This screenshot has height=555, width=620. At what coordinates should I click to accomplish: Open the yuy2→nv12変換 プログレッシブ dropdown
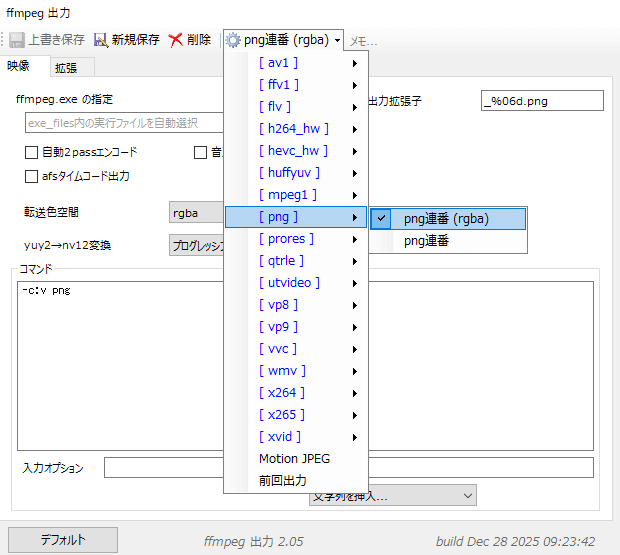196,245
